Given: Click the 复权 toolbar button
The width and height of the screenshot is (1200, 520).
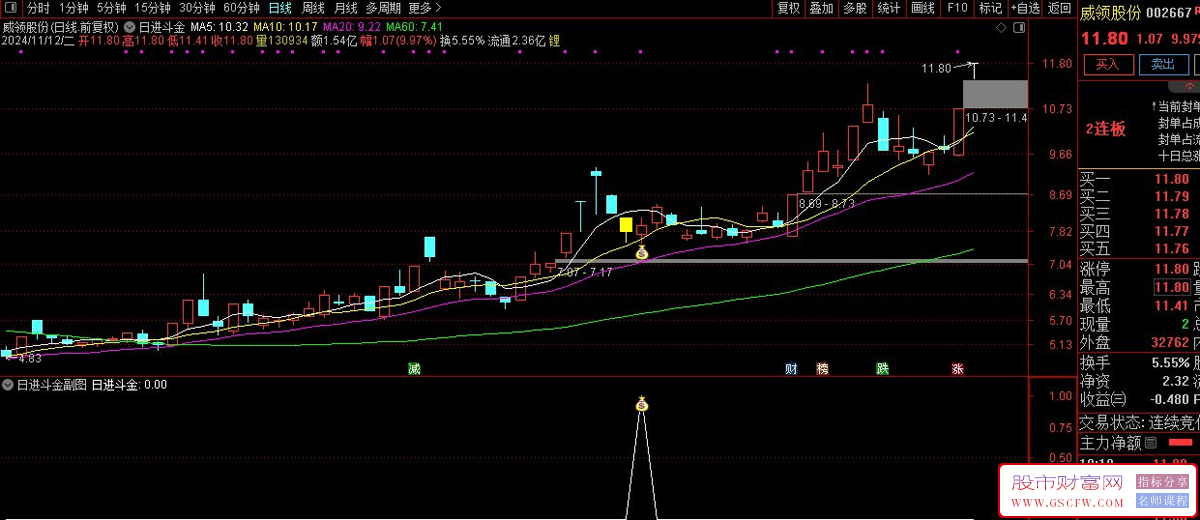Looking at the screenshot, I should pyautogui.click(x=789, y=8).
